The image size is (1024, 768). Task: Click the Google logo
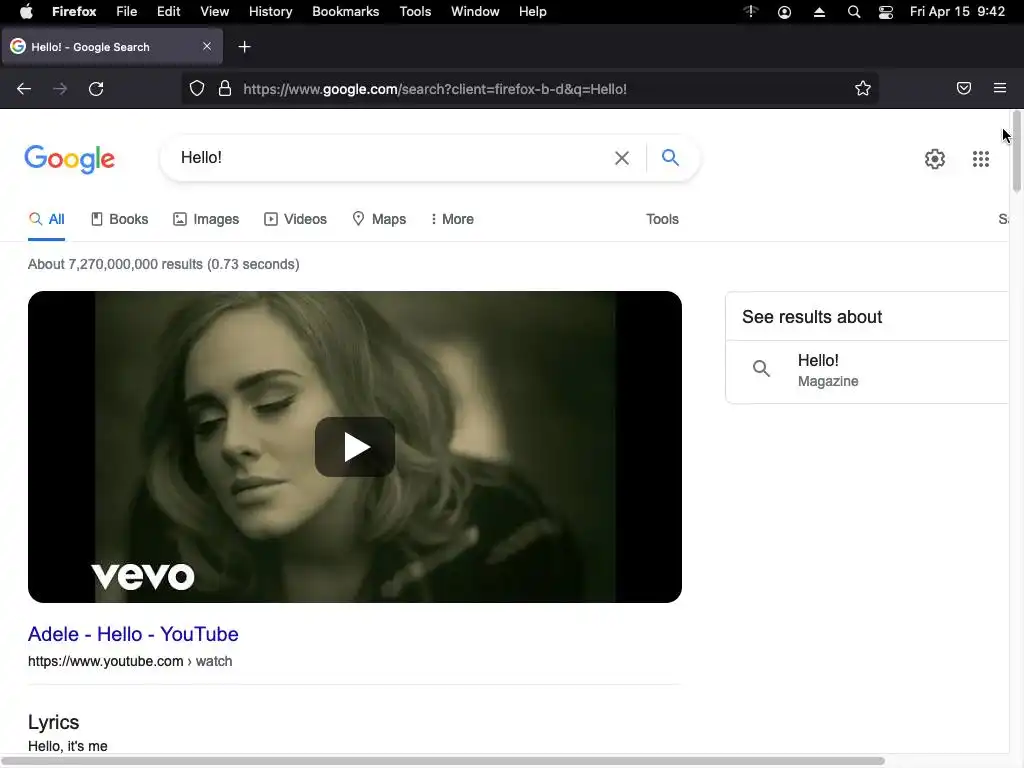[x=69, y=159]
